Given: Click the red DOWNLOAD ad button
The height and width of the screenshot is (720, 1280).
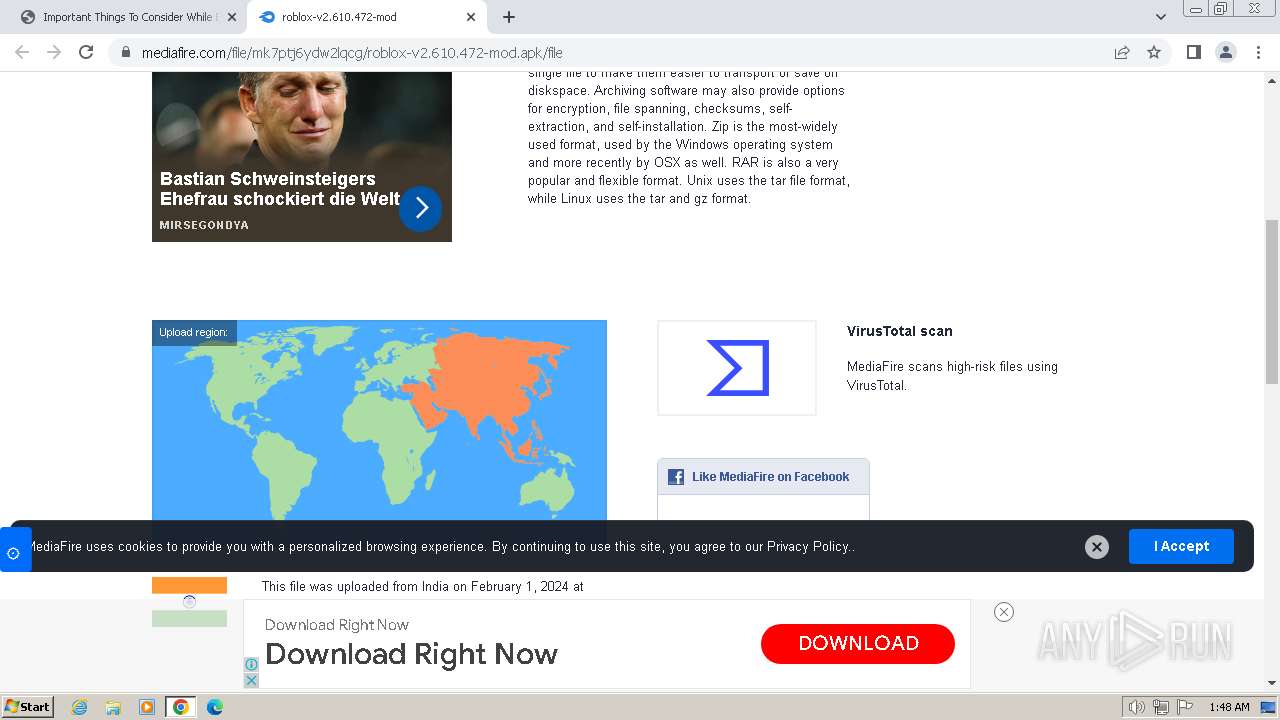Looking at the screenshot, I should 858,643.
